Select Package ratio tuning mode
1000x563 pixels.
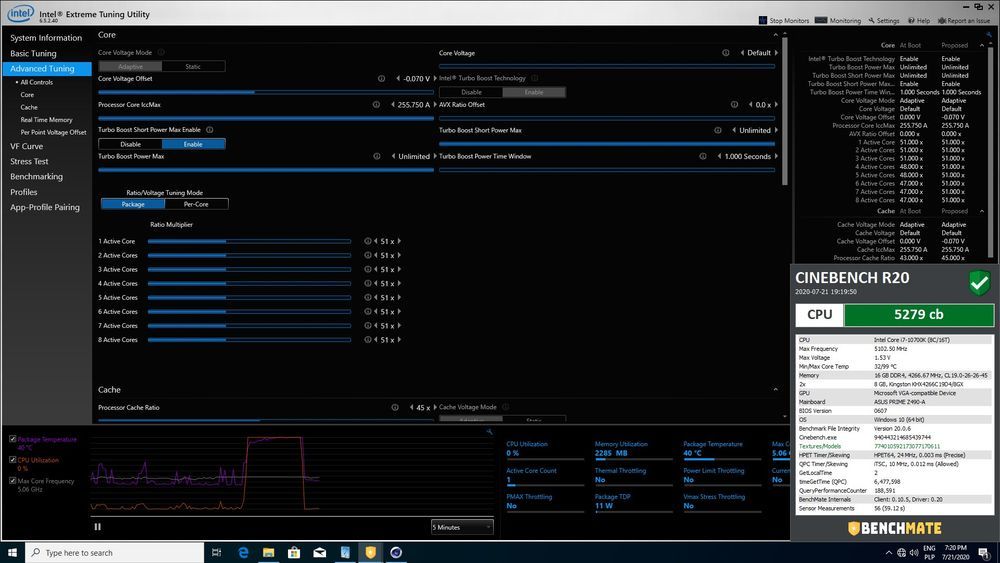[133, 204]
